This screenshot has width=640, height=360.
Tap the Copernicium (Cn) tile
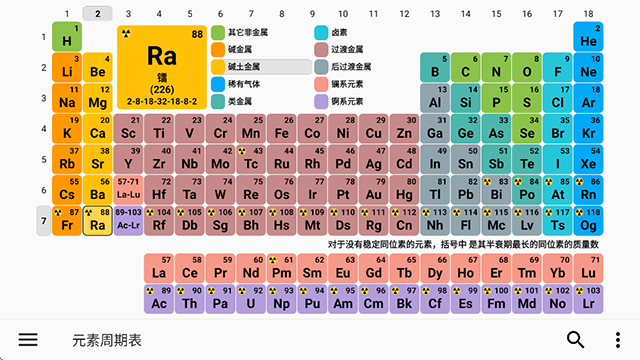click(404, 221)
